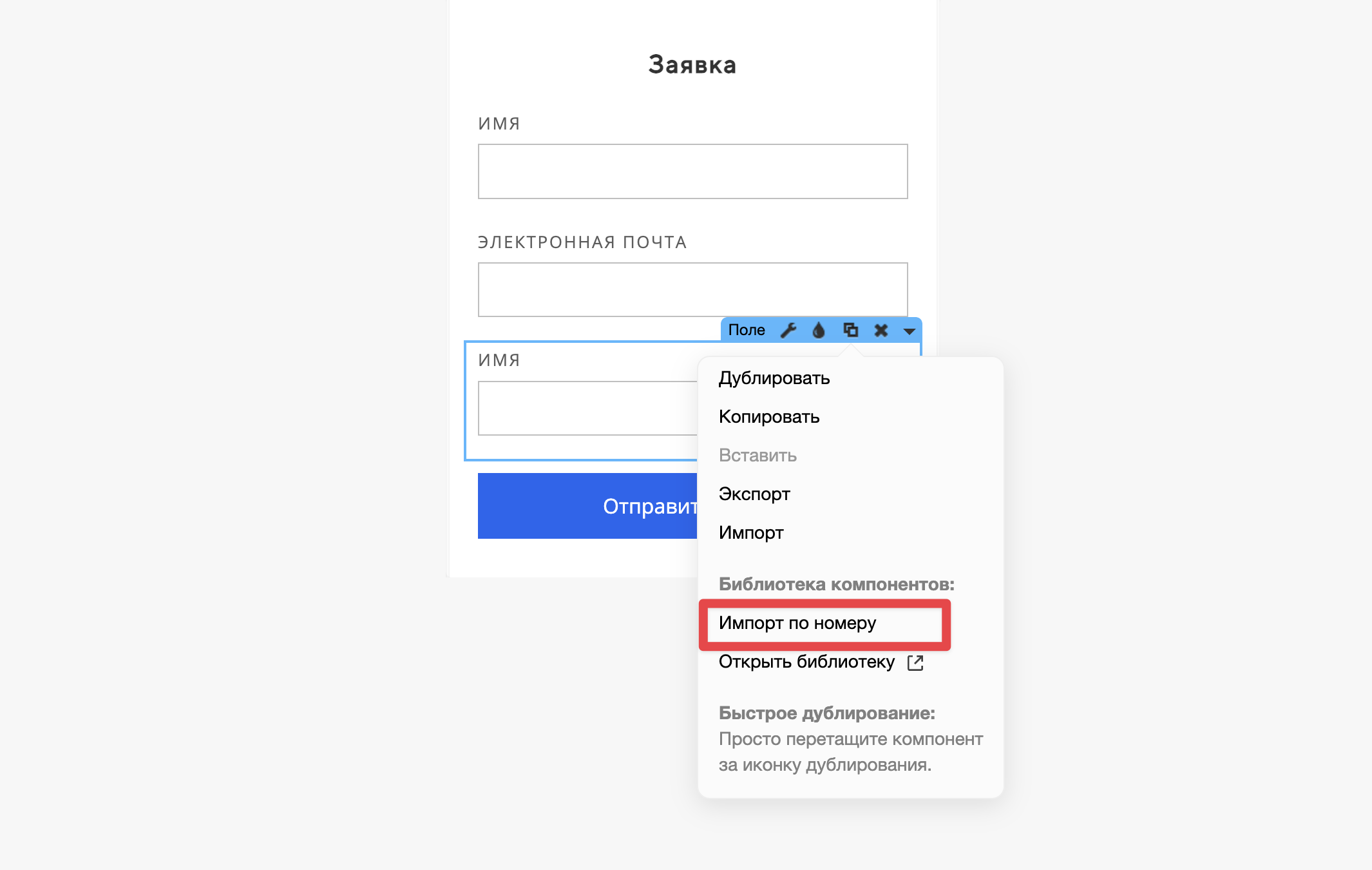Delete the field with the X icon
Image resolution: width=1372 pixels, height=870 pixels.
tap(881, 330)
